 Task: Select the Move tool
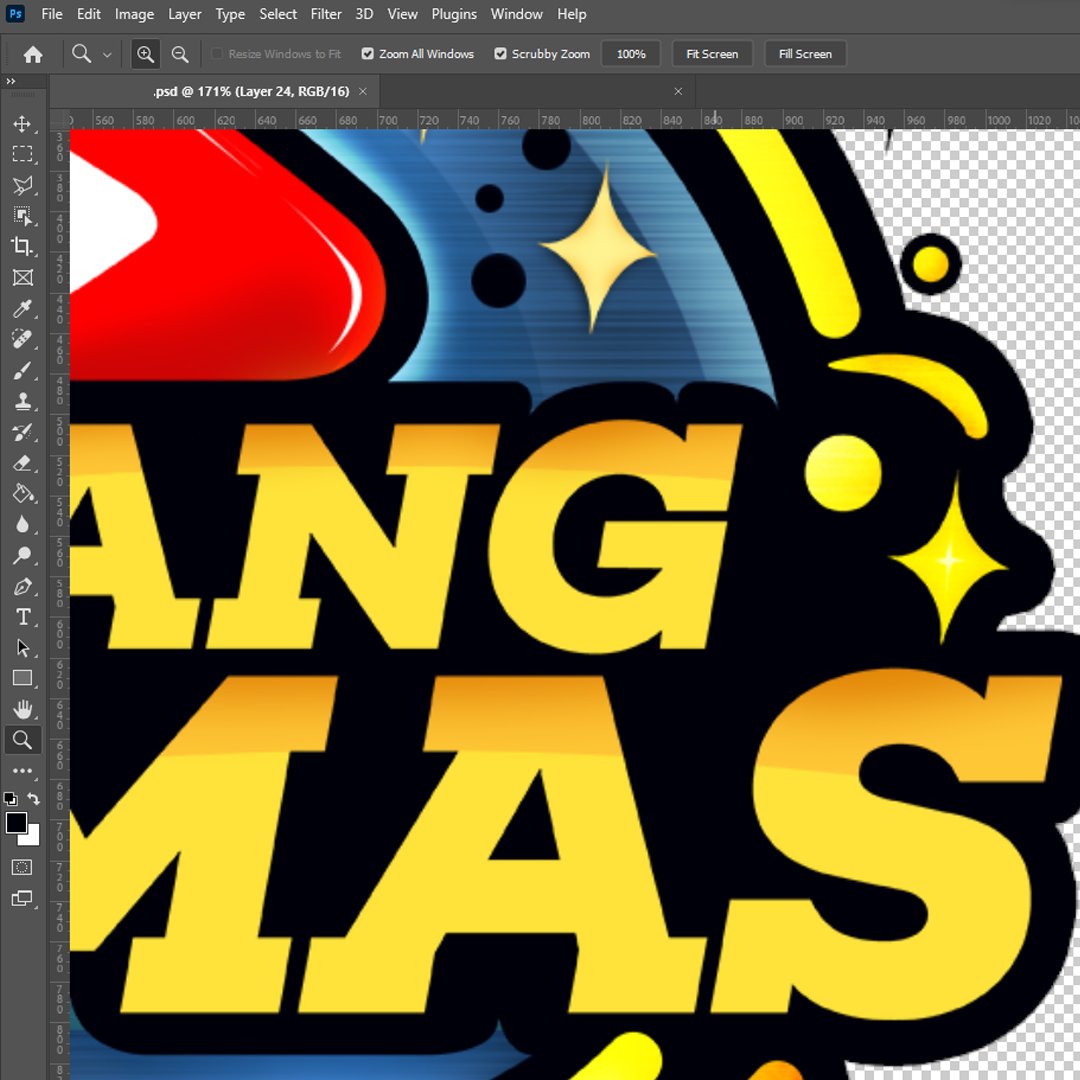22,124
